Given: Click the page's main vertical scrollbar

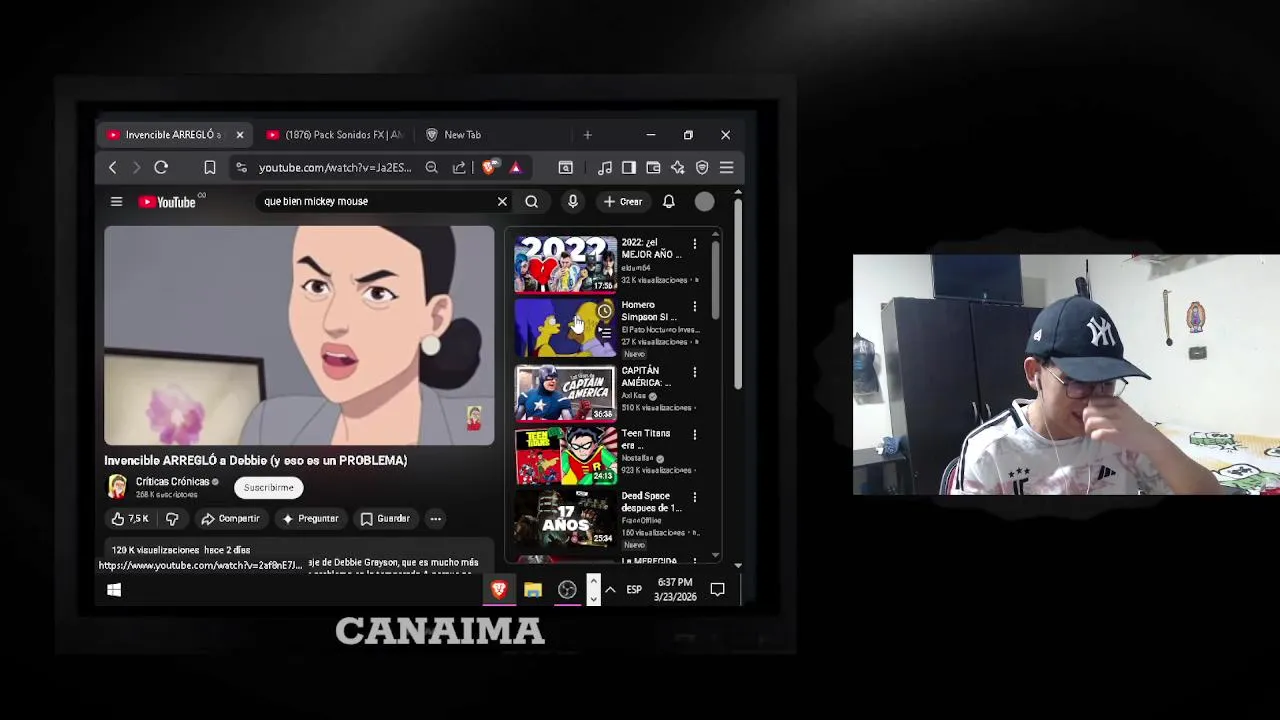Looking at the screenshot, I should [x=738, y=295].
